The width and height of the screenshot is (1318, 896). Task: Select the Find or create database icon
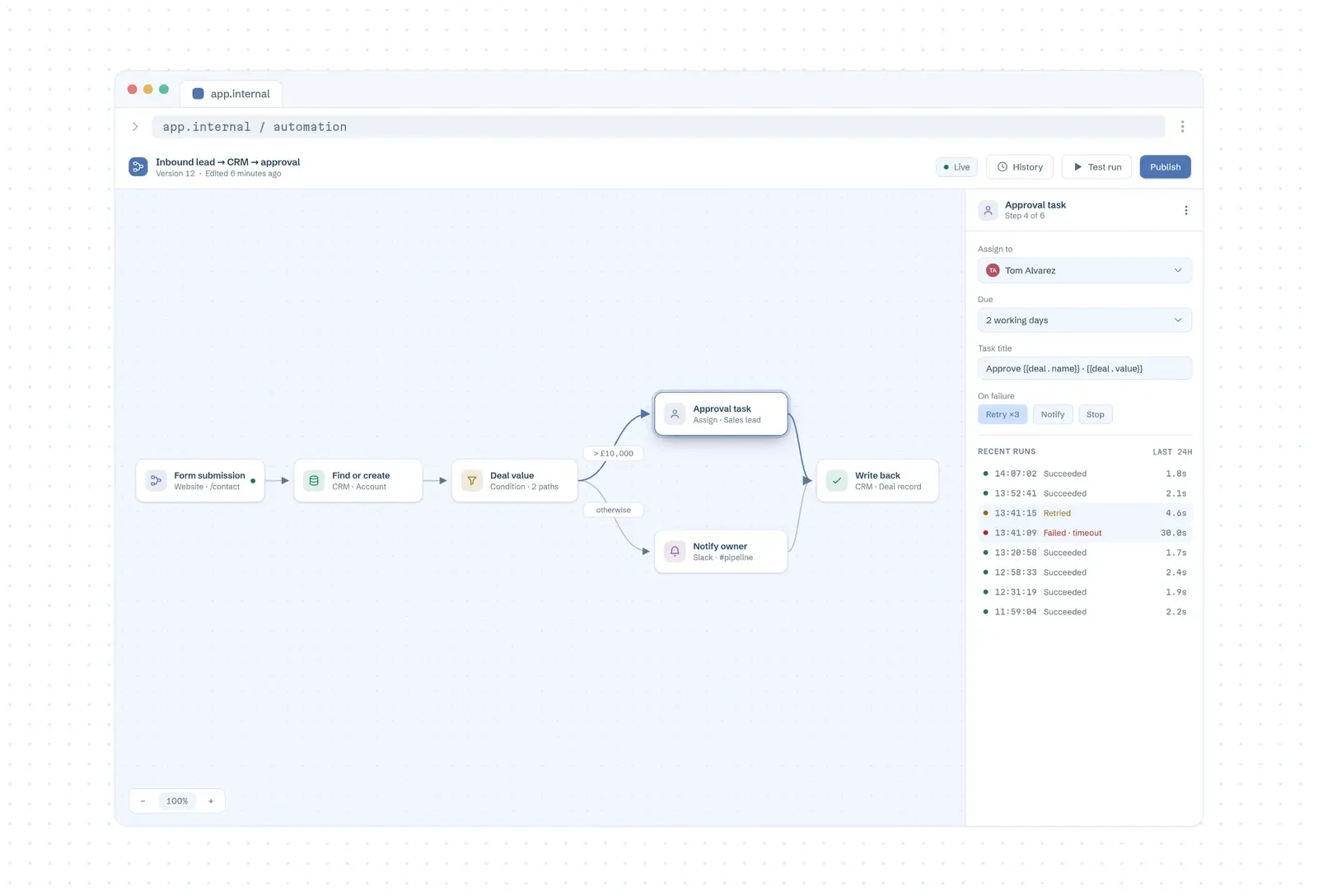click(314, 480)
